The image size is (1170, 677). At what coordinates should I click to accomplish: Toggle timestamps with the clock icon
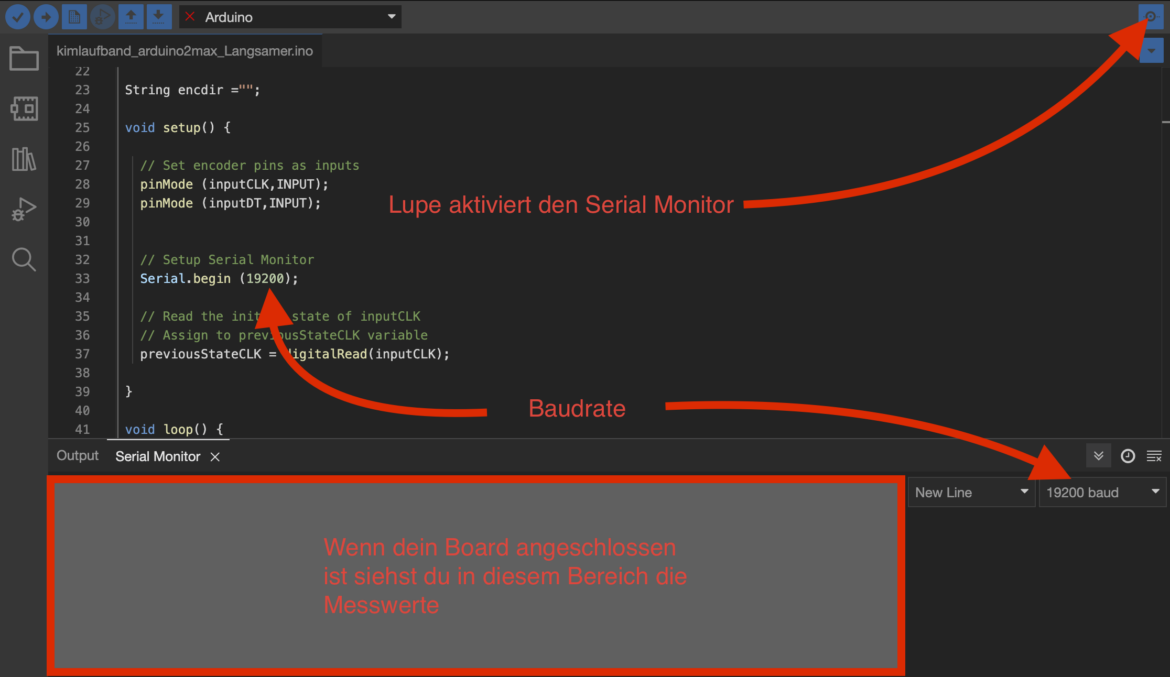click(x=1127, y=455)
